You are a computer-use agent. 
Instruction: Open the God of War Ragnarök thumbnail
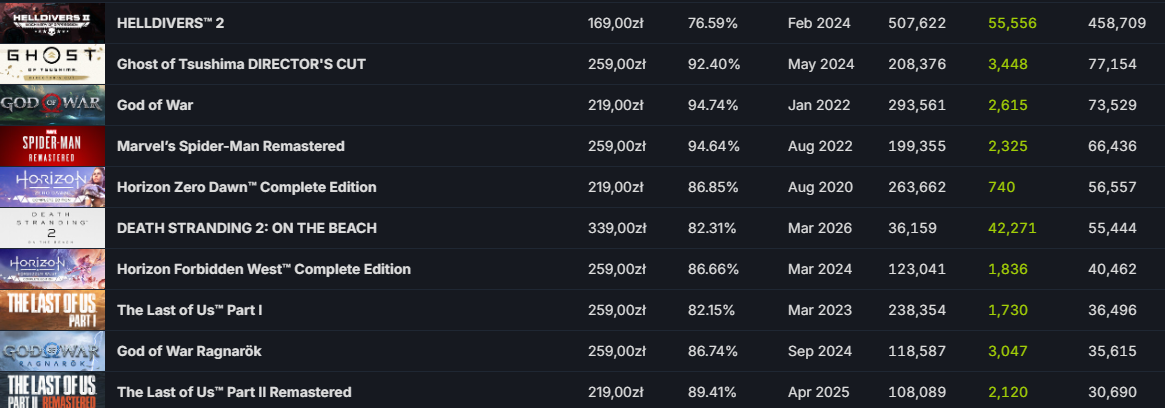pyautogui.click(x=52, y=350)
